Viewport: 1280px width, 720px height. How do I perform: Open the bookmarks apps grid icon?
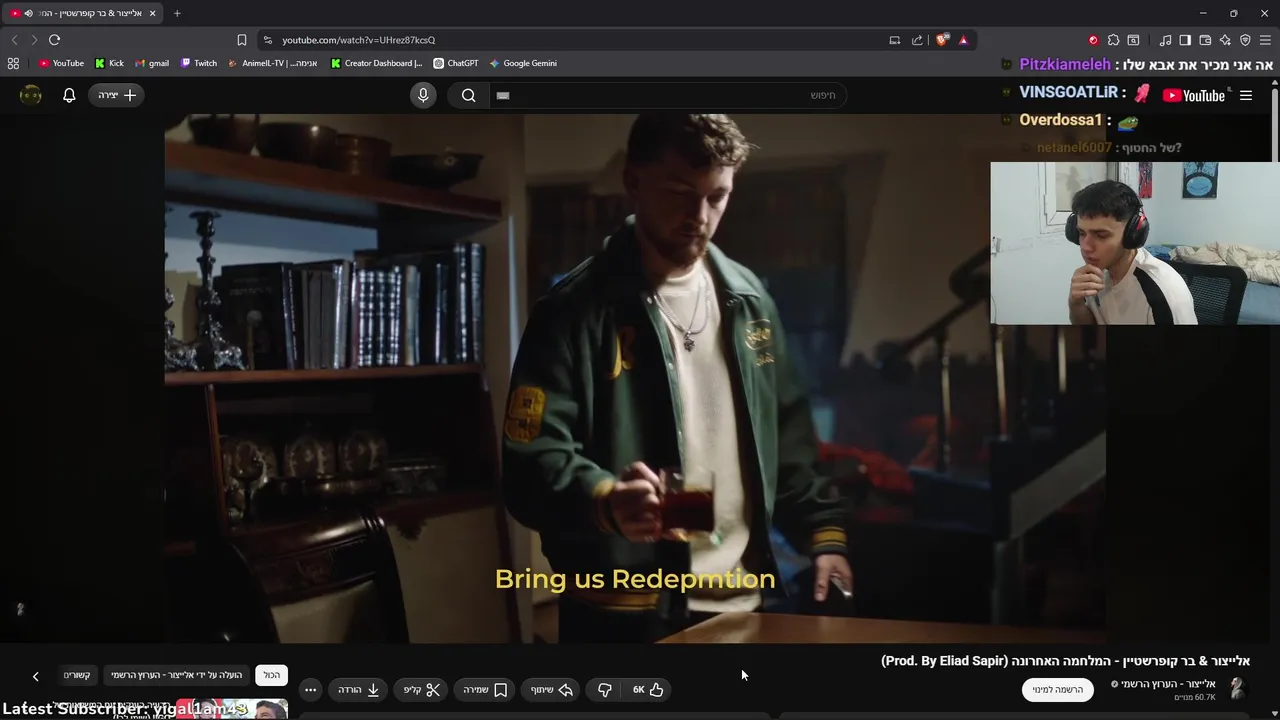point(13,63)
